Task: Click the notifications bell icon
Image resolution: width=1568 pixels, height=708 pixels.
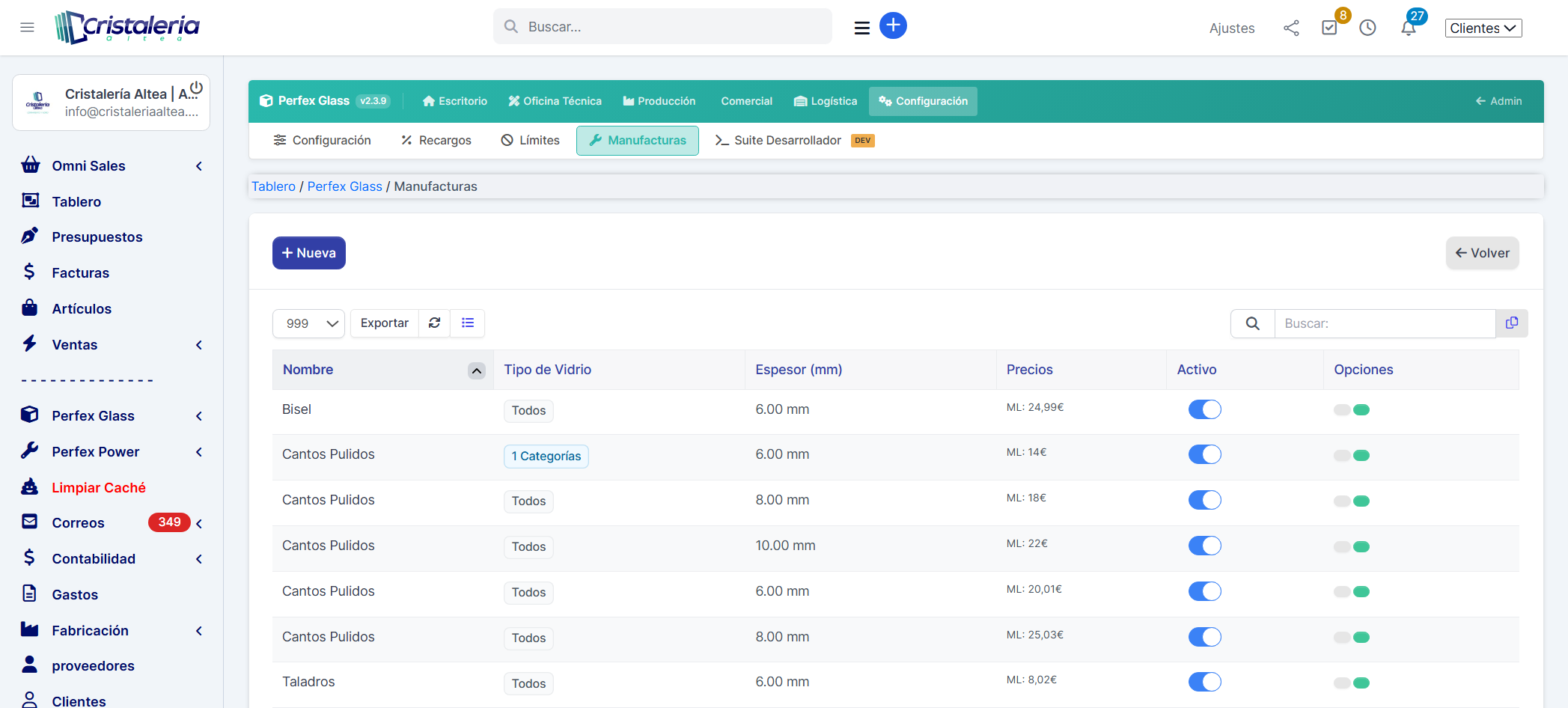Action: coord(1408,28)
